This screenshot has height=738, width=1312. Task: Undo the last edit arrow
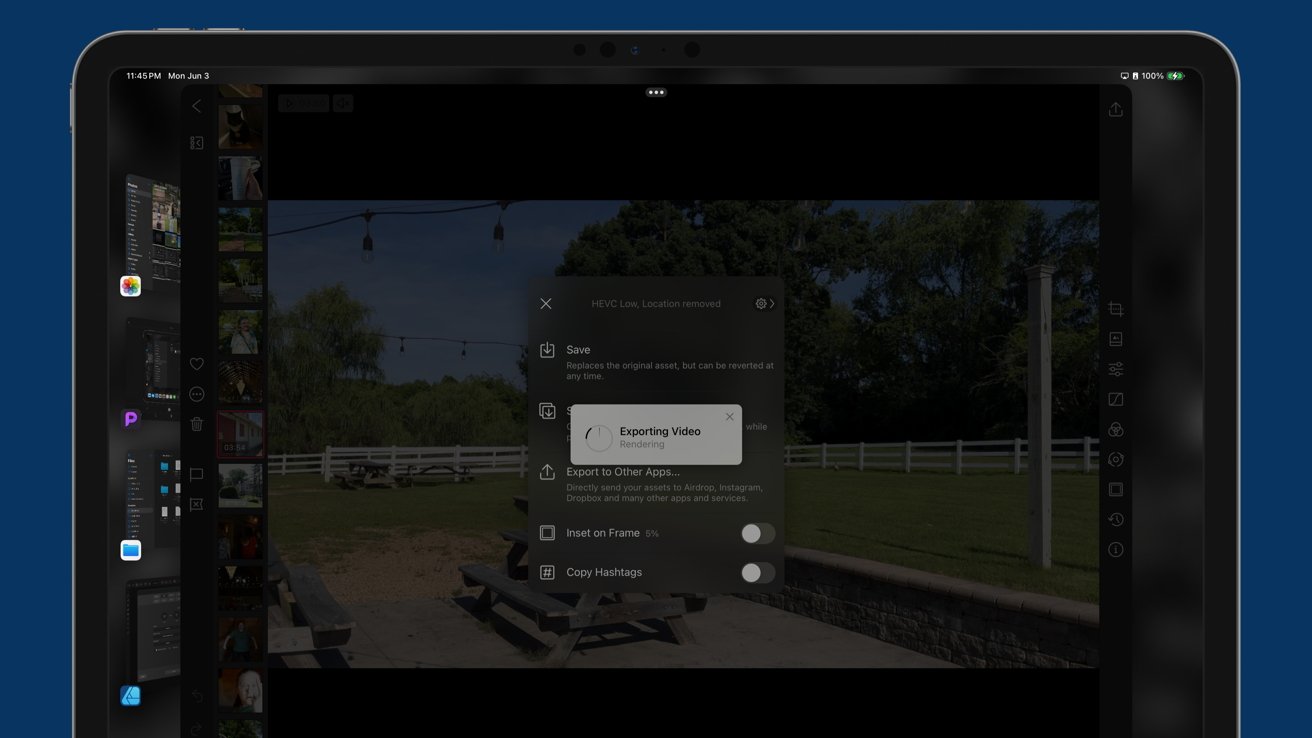197,697
